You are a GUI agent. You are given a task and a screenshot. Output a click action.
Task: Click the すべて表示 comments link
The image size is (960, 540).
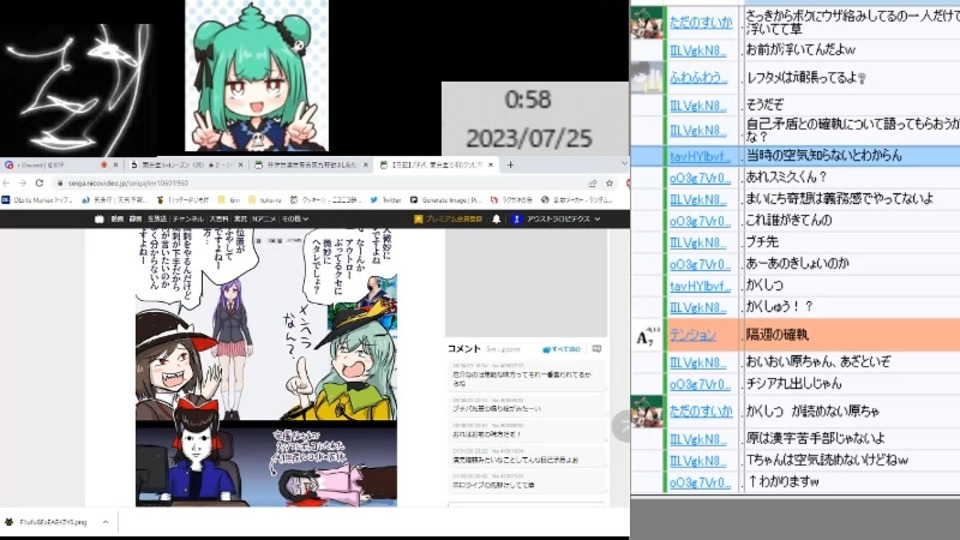pyautogui.click(x=561, y=349)
